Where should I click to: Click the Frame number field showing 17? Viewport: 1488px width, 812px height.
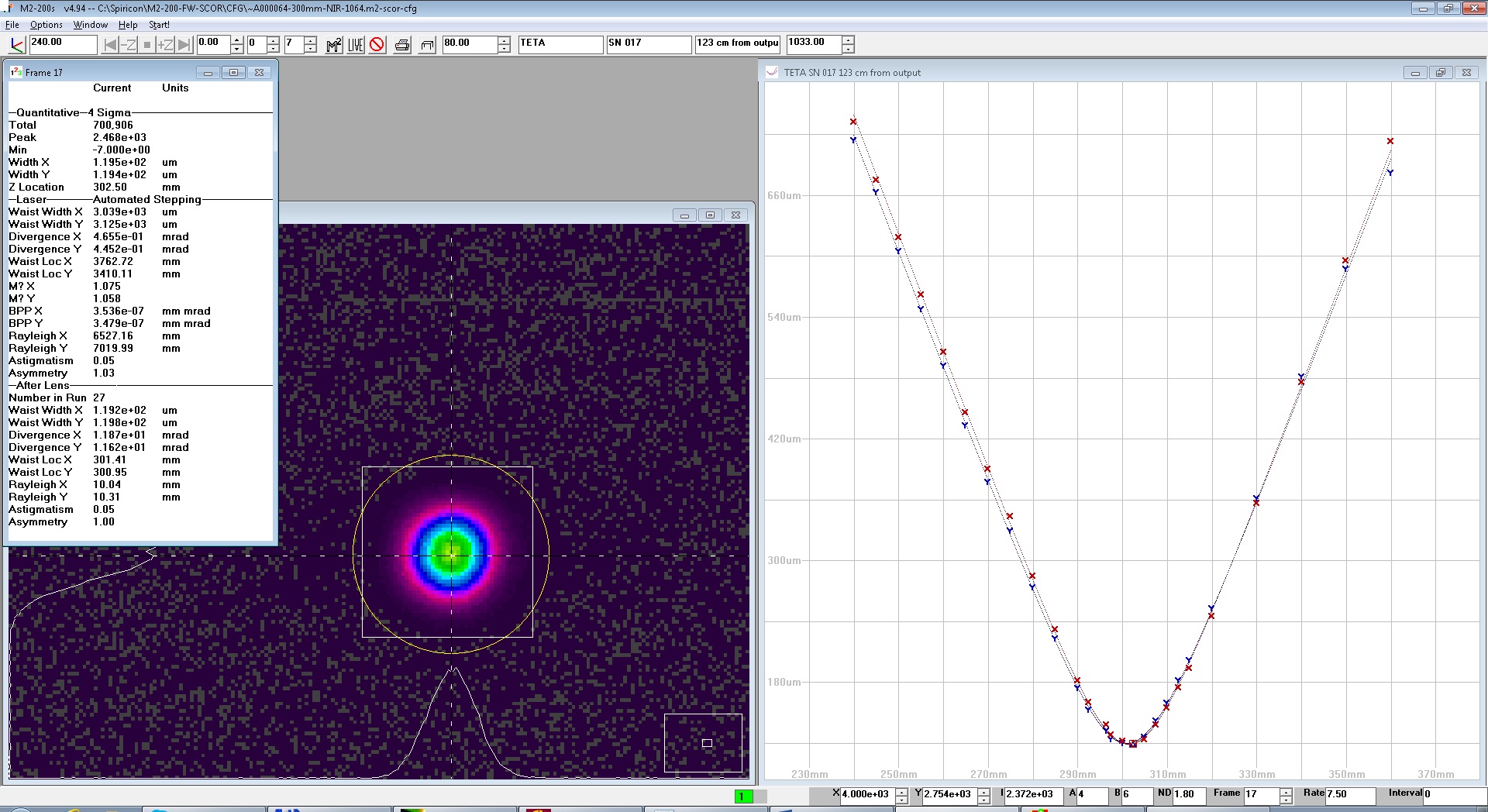click(1261, 796)
